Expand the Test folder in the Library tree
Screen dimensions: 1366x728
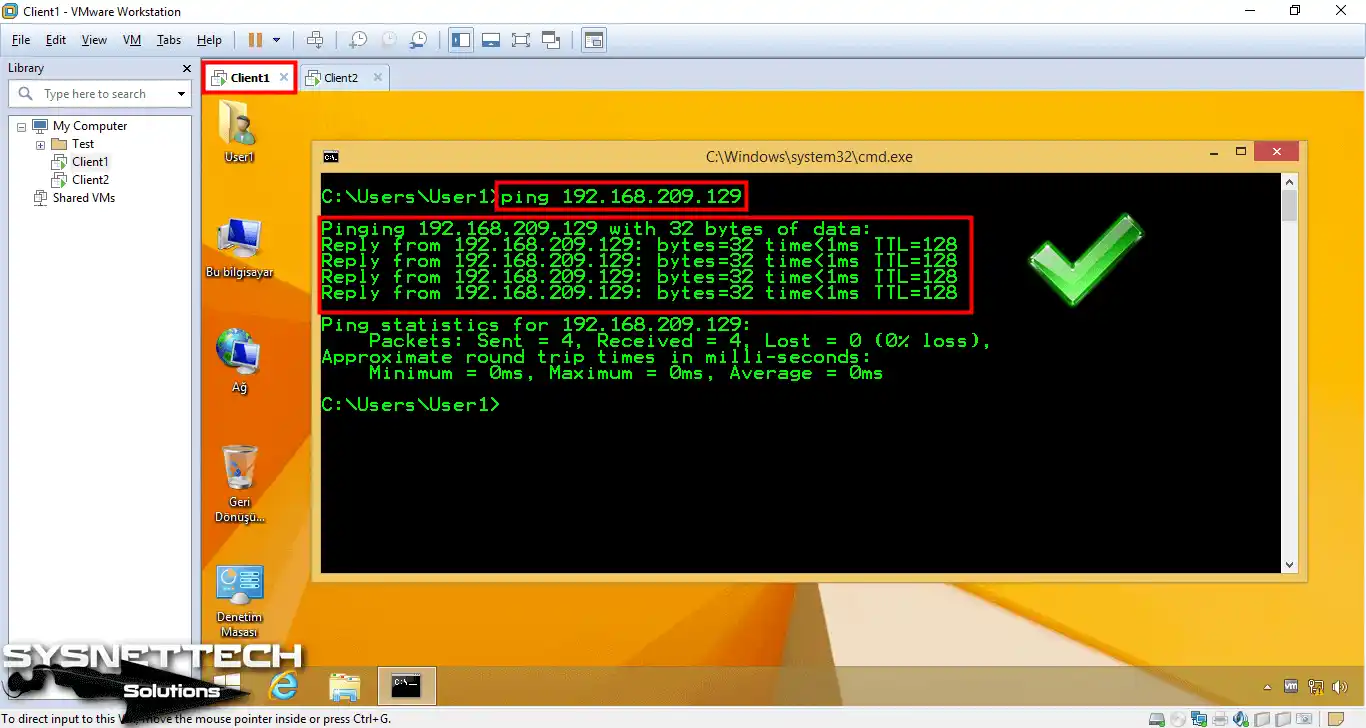40,143
